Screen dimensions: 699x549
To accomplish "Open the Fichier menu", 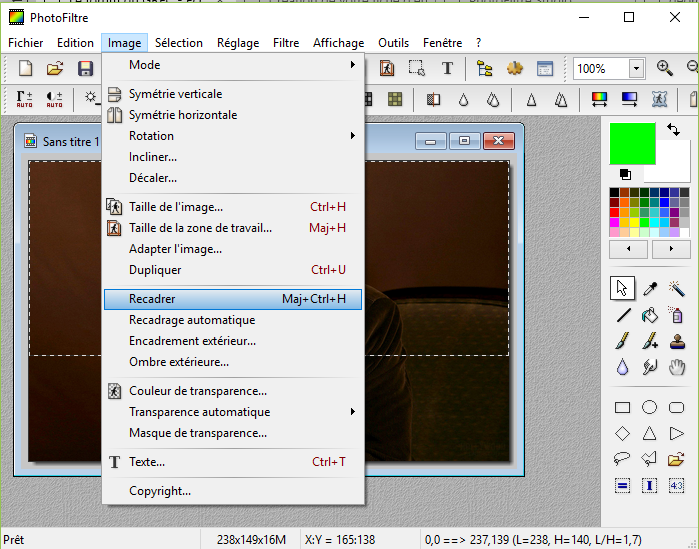I will point(26,43).
